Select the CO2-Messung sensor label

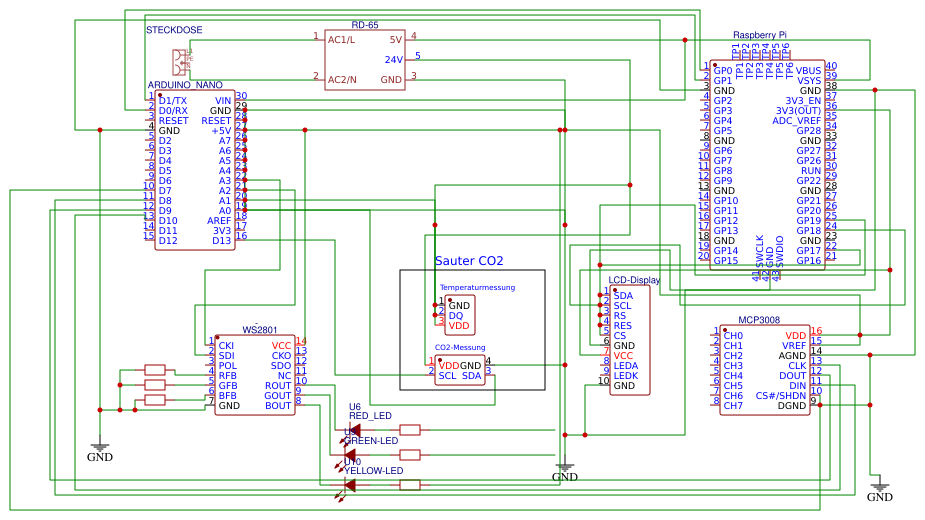coord(459,347)
